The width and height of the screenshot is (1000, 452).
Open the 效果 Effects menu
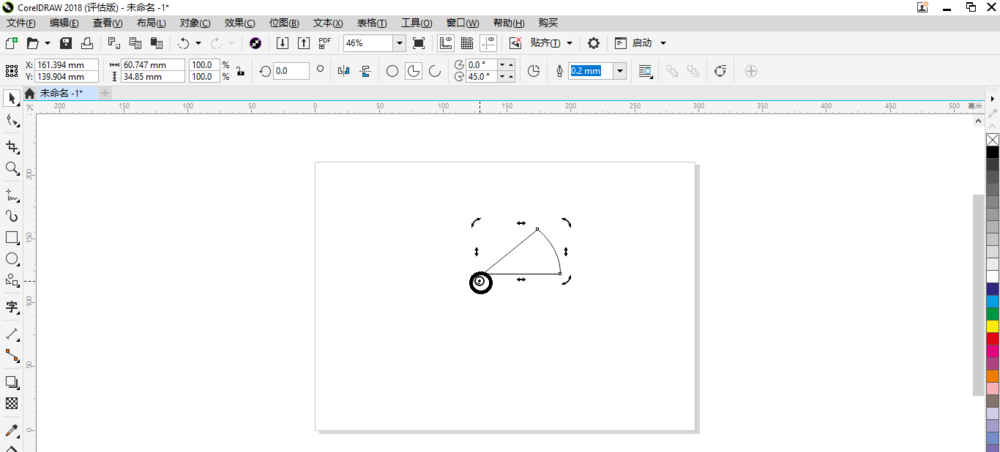240,23
